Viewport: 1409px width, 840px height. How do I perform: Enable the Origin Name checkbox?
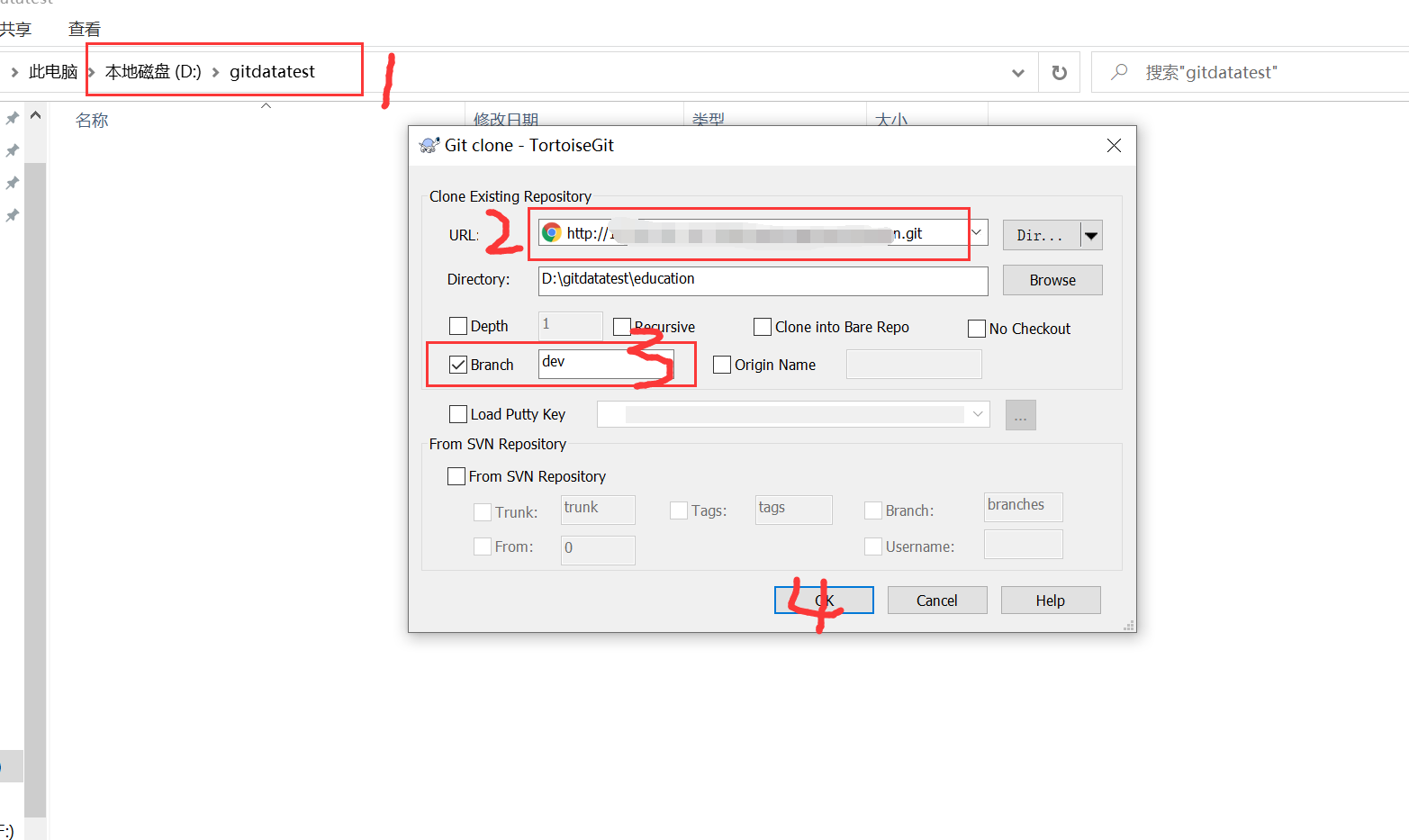tap(722, 365)
